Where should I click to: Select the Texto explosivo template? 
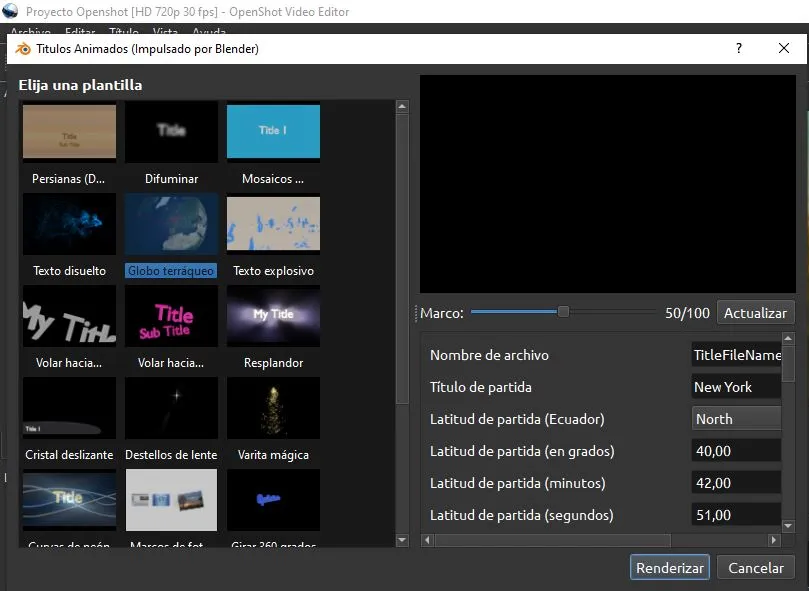(273, 224)
